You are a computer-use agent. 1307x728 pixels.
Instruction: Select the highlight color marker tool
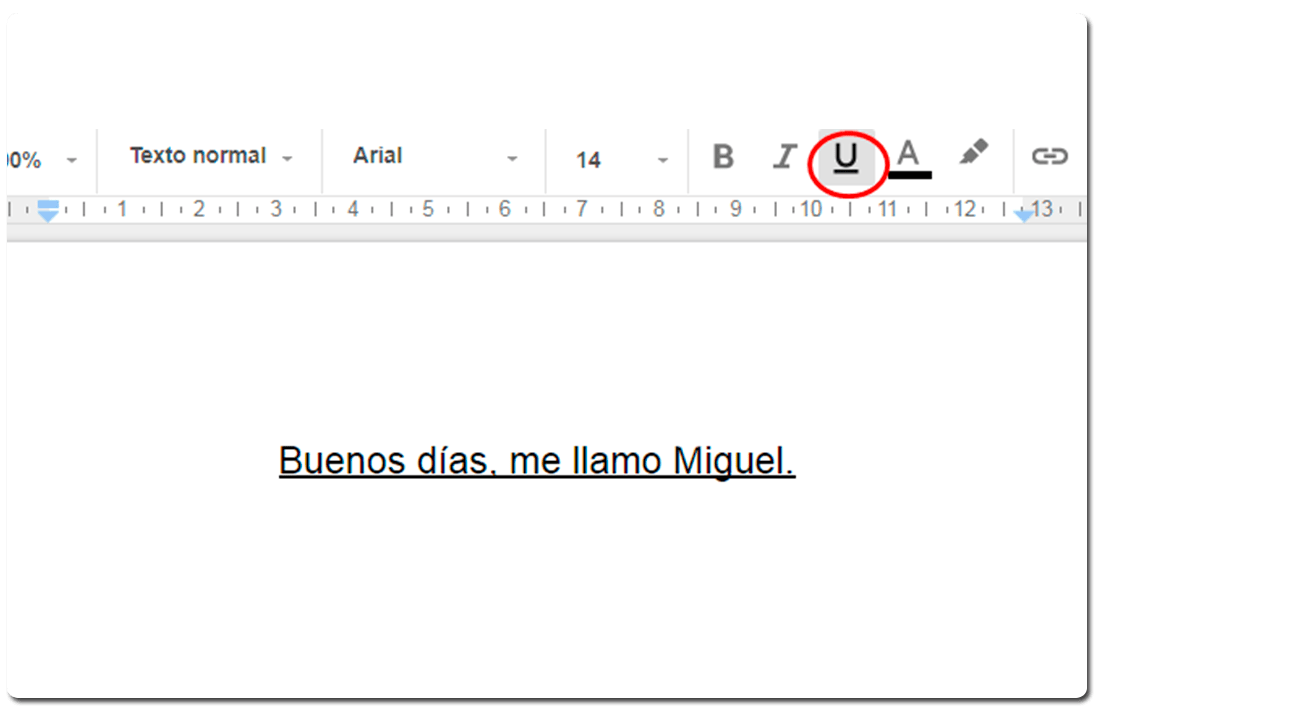click(x=973, y=153)
